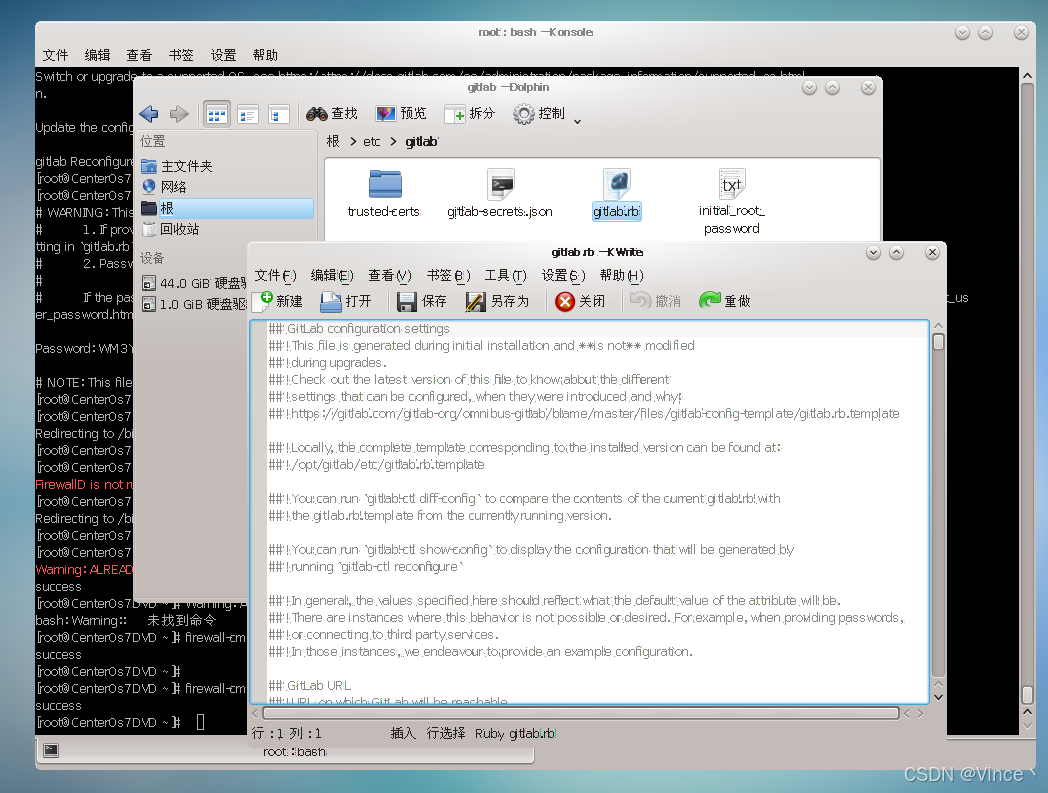Open Konsole 设置 menu
The image size is (1048, 793).
(223, 55)
